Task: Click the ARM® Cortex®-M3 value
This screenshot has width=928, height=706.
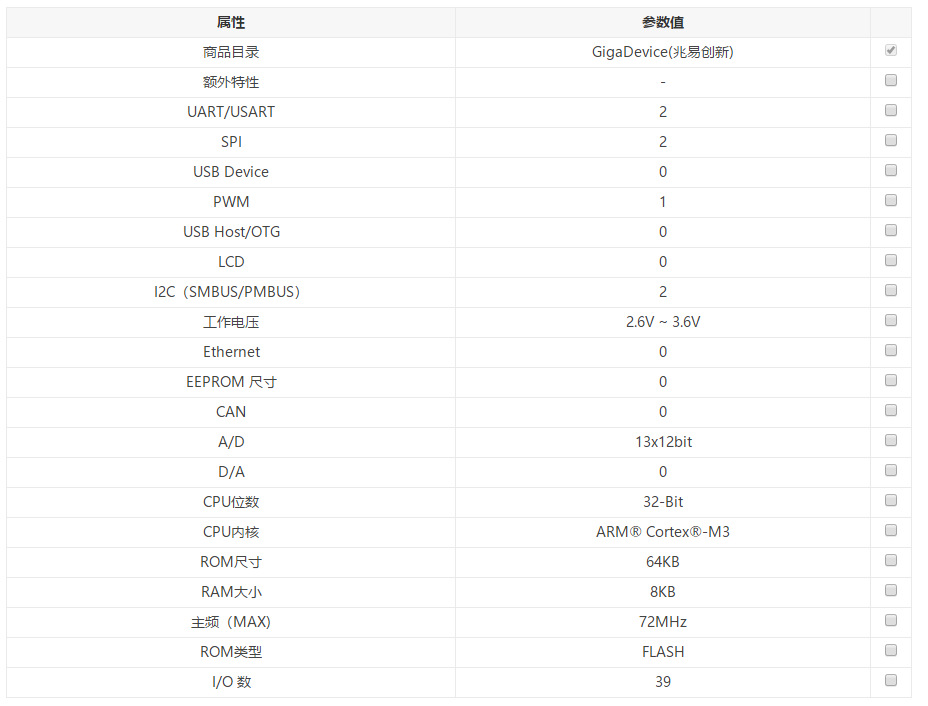Action: click(x=662, y=532)
